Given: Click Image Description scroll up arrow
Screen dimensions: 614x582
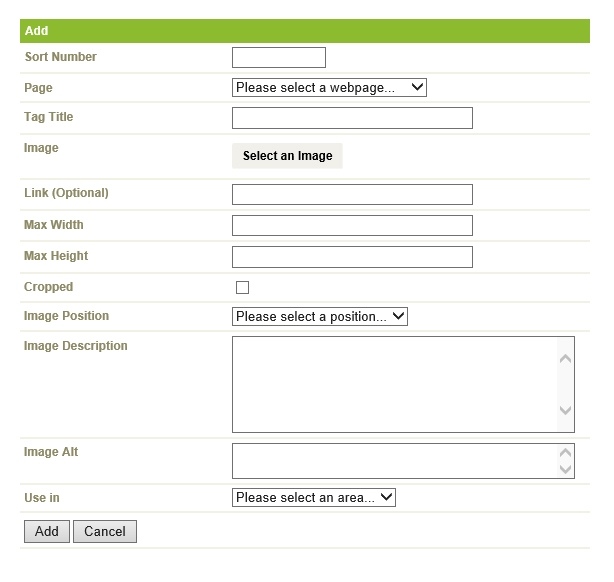Looking at the screenshot, I should tap(565, 359).
